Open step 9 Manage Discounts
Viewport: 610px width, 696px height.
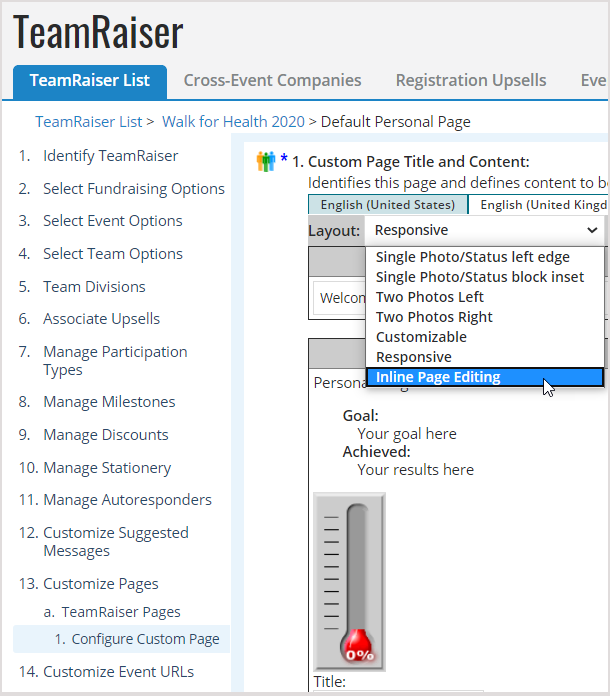coord(106,435)
